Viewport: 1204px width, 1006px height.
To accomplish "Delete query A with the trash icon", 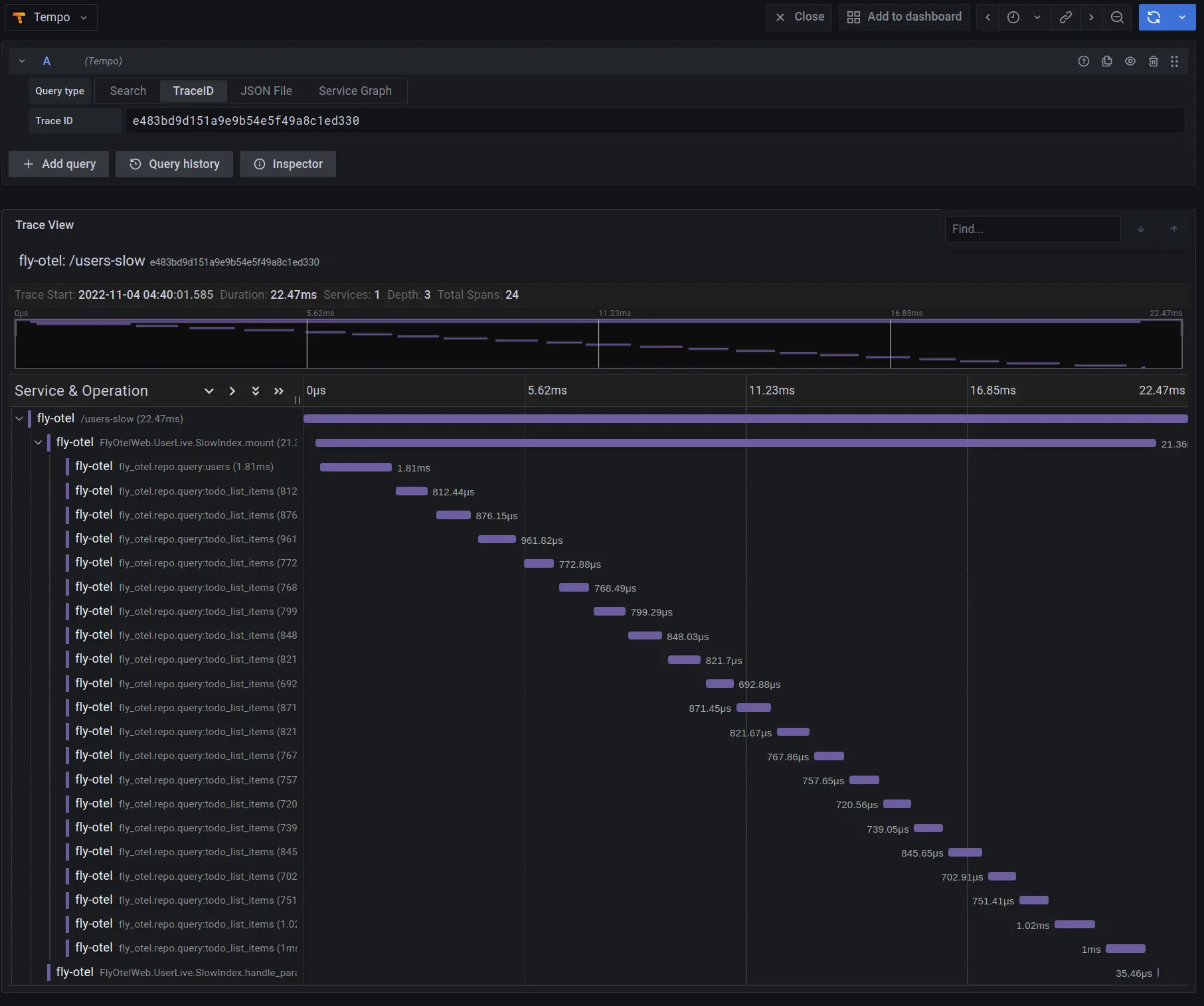I will point(1153,61).
